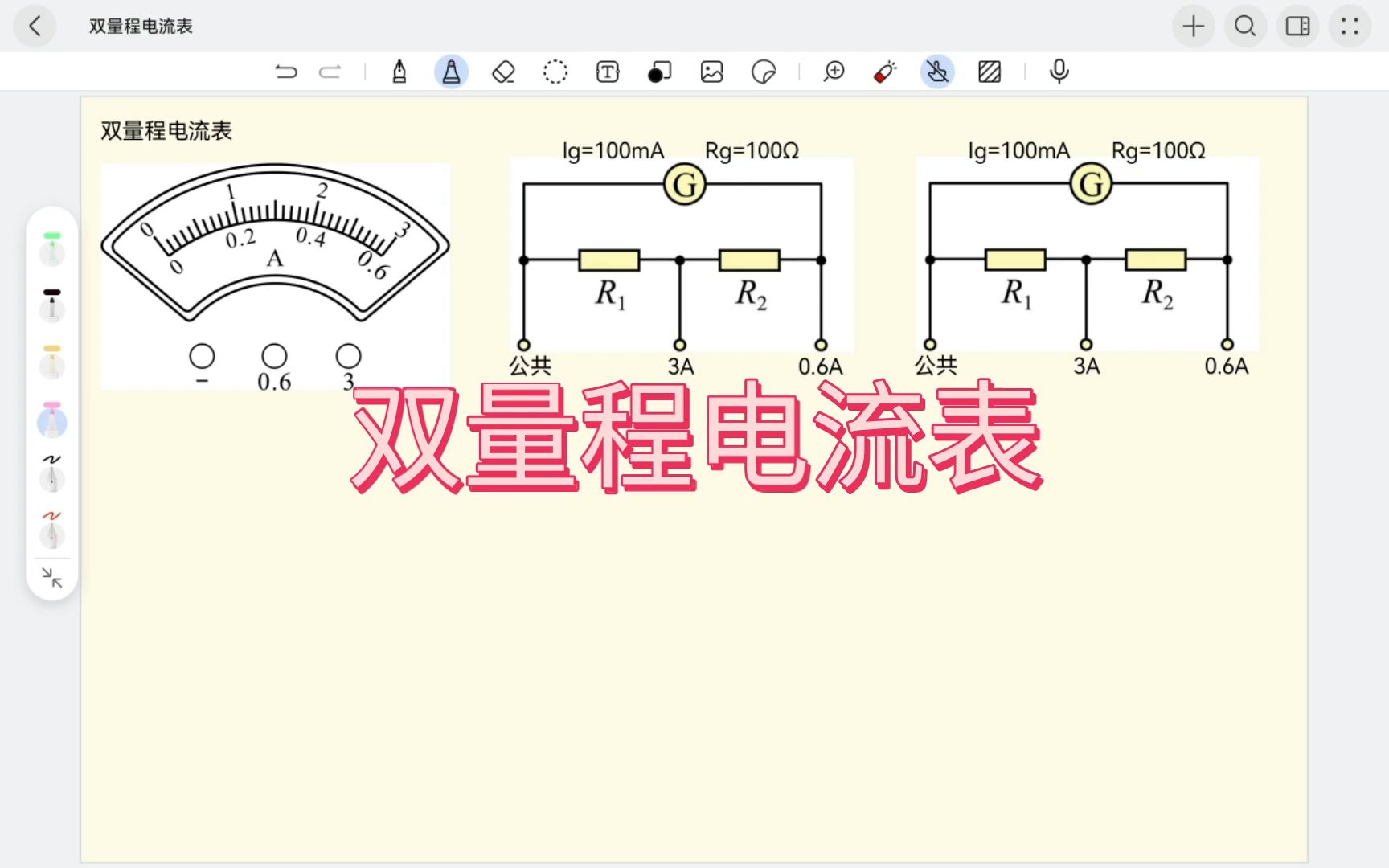Pick the pink highlighter preset

click(x=52, y=420)
